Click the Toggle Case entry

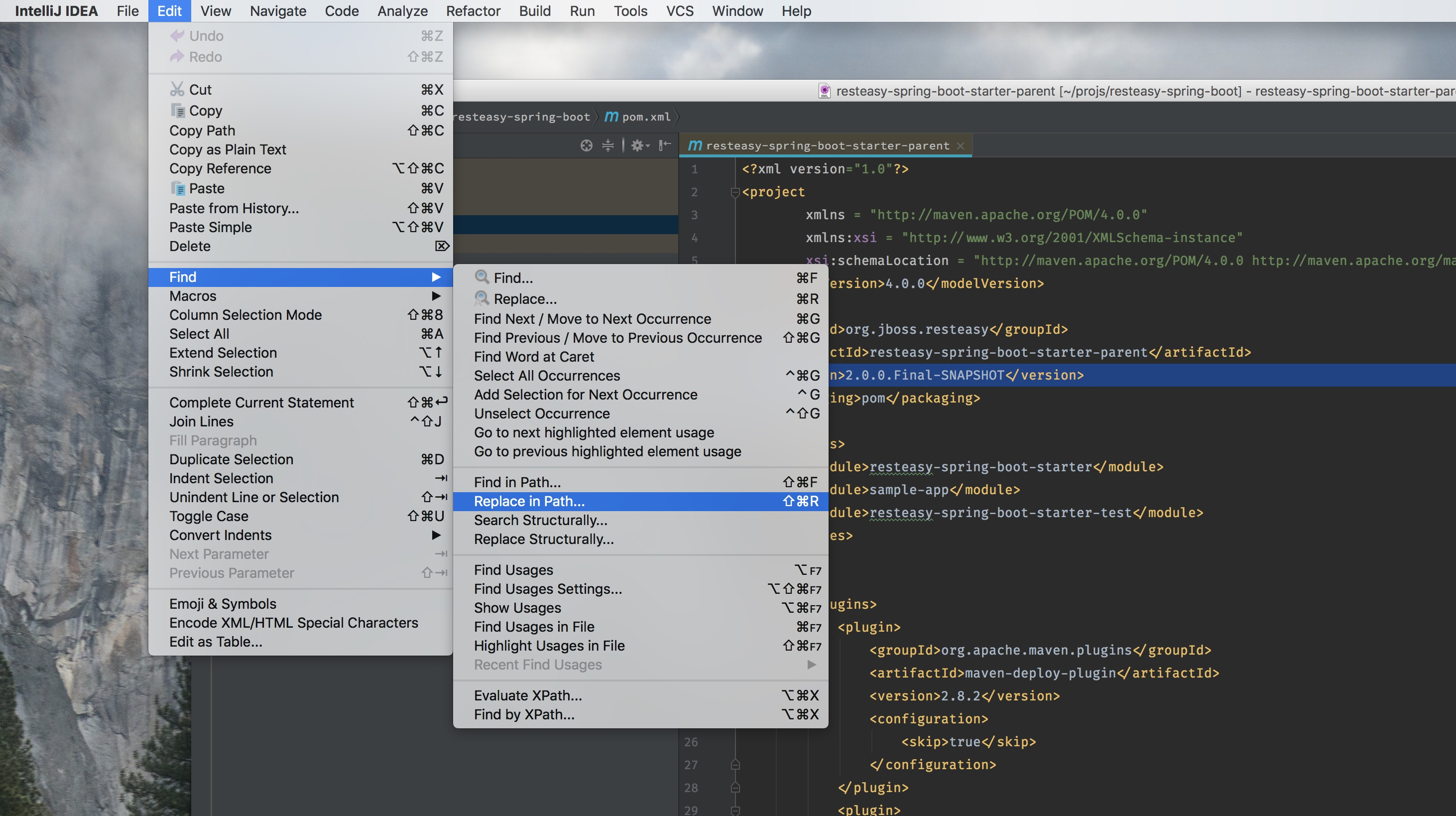(209, 516)
